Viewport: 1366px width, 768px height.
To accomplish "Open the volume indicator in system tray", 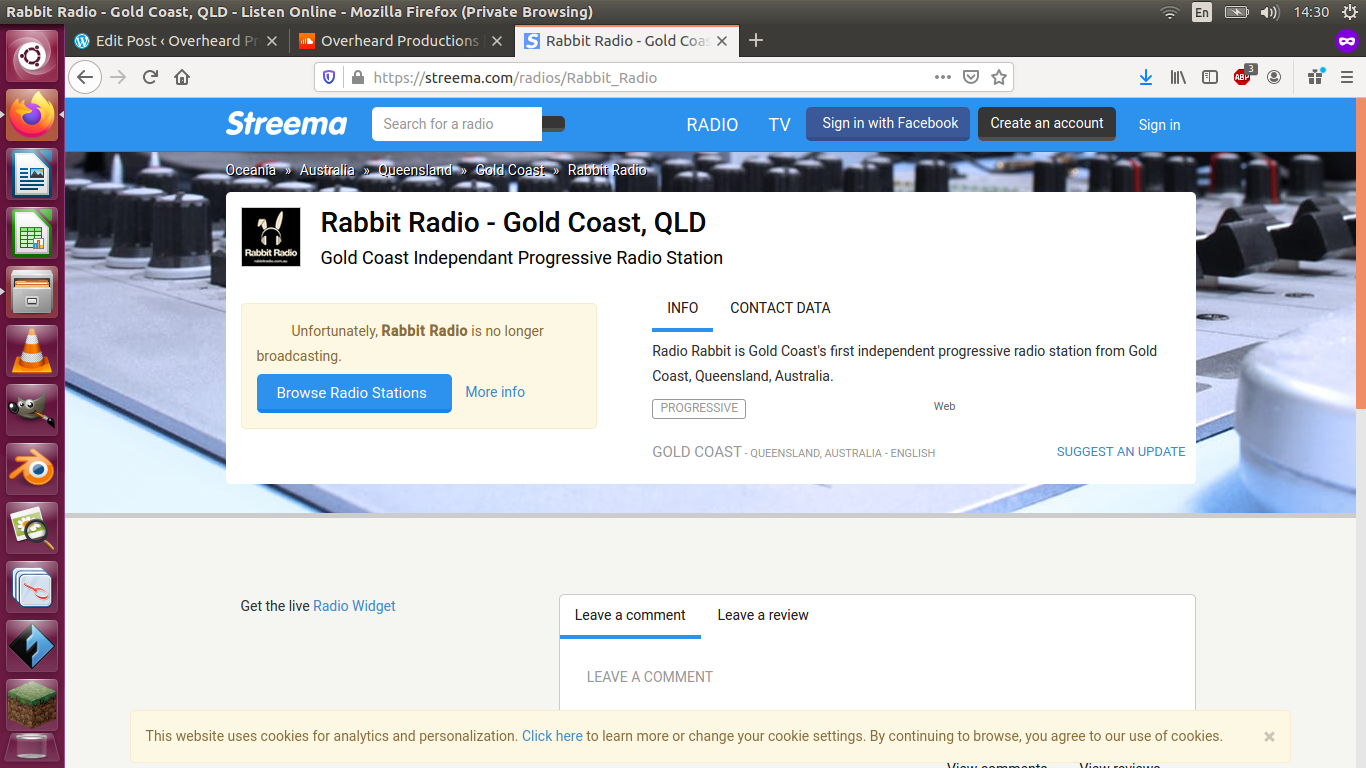I will [x=1270, y=12].
